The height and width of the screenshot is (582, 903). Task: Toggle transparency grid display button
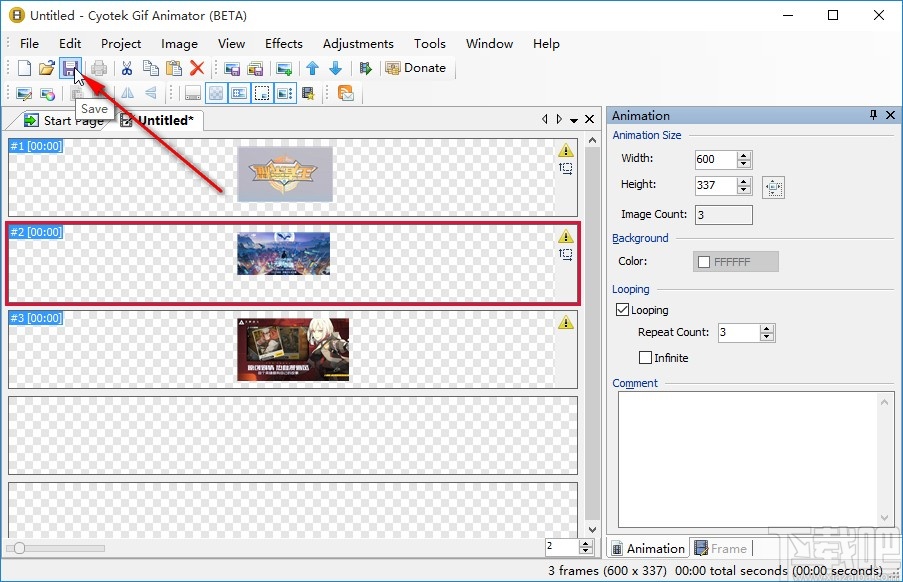[x=216, y=93]
